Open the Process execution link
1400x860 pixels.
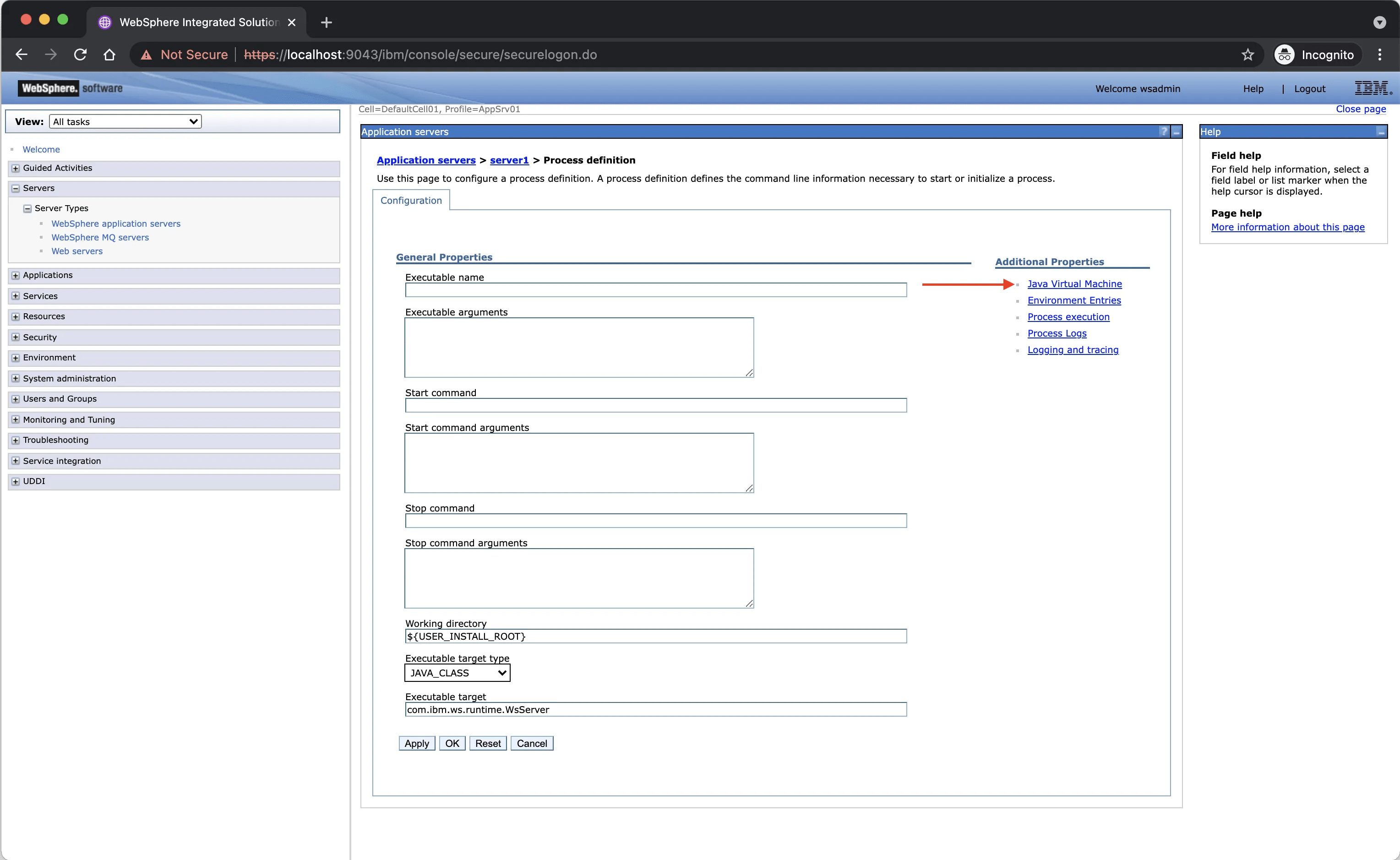1068,317
